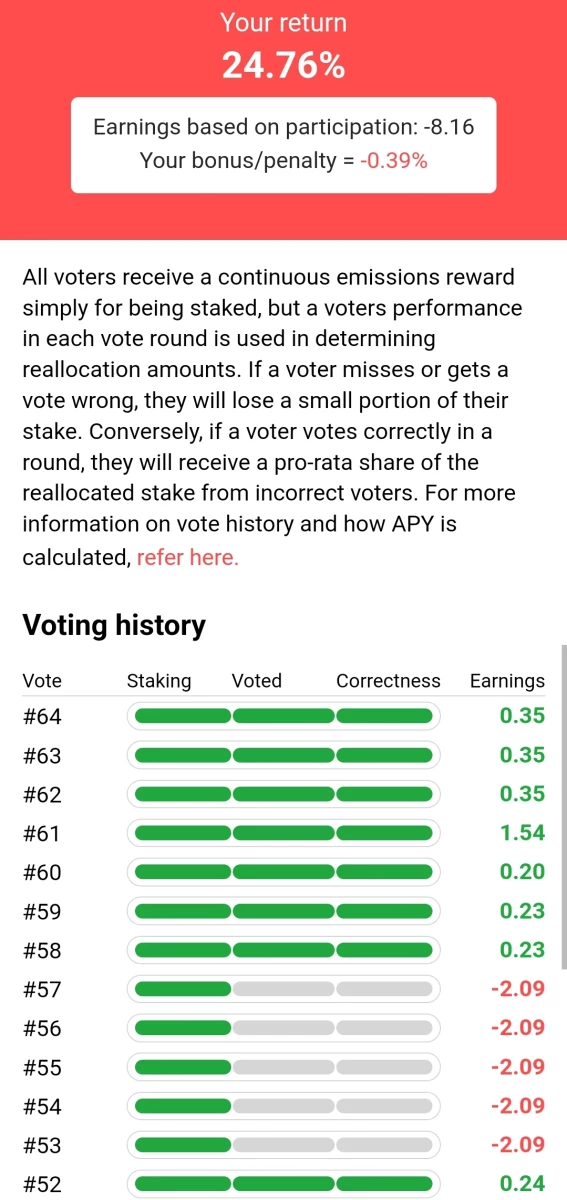Select vote #52 row label
The image size is (567, 1200).
click(42, 1184)
